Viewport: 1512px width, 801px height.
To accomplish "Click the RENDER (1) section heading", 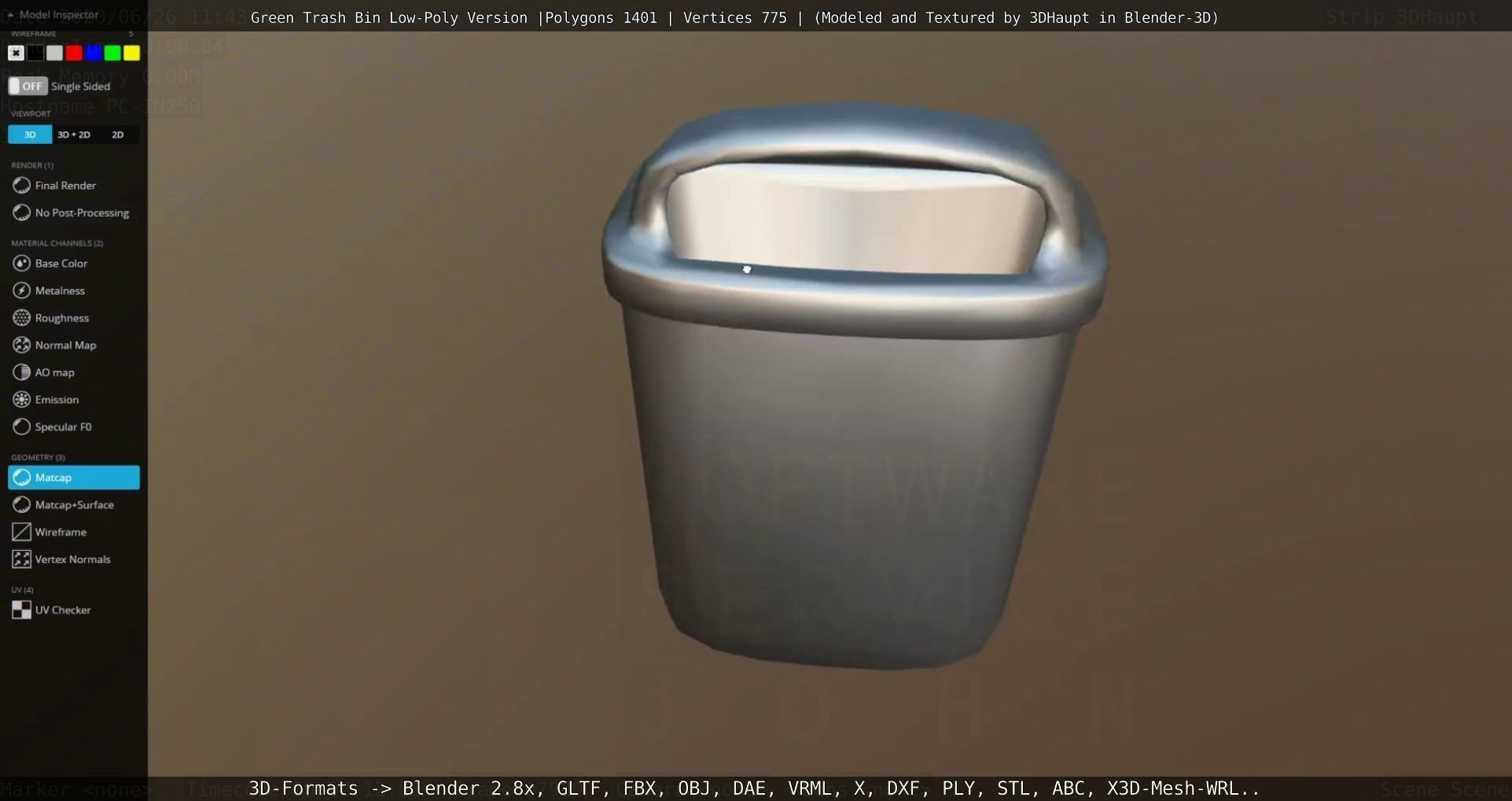I will click(x=32, y=165).
